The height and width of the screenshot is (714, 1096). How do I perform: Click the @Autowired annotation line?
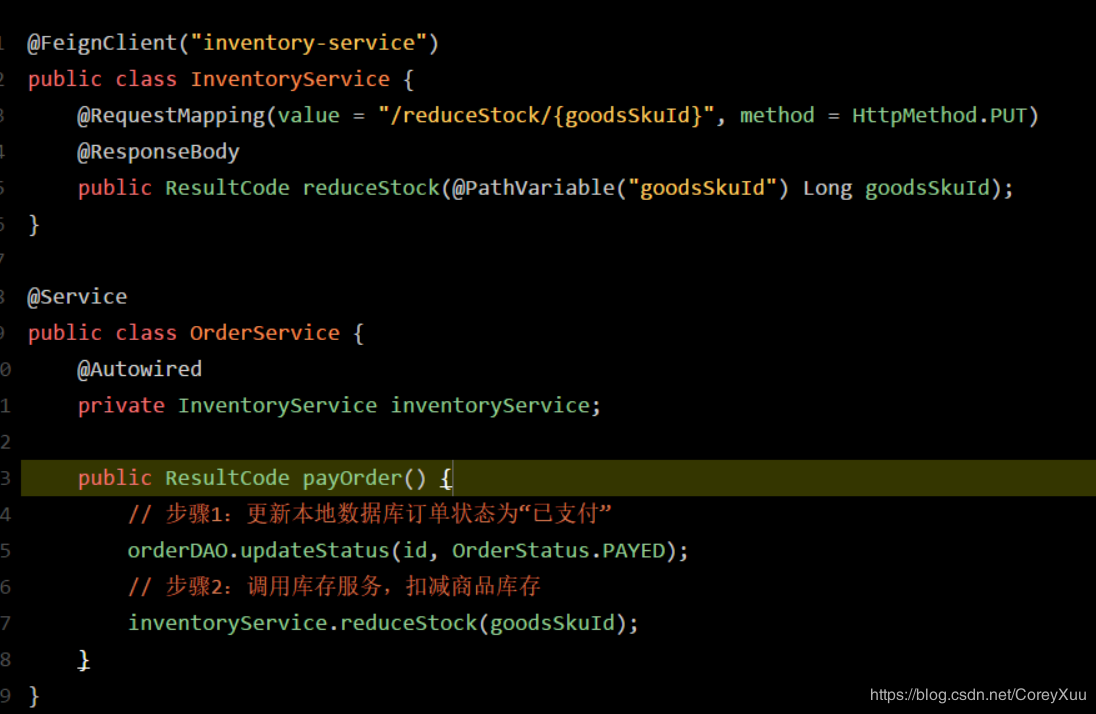(x=139, y=369)
